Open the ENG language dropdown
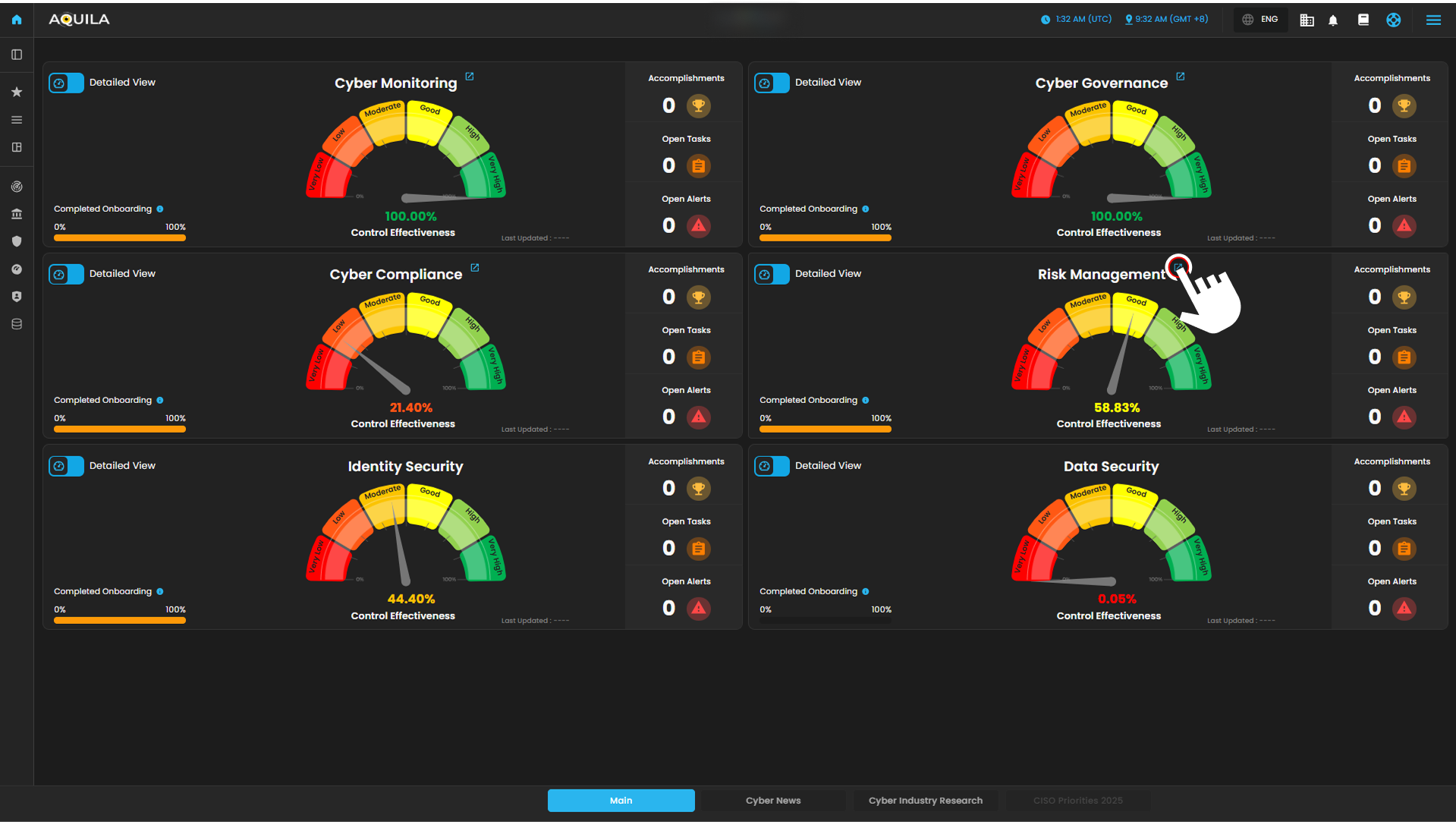 [1261, 20]
